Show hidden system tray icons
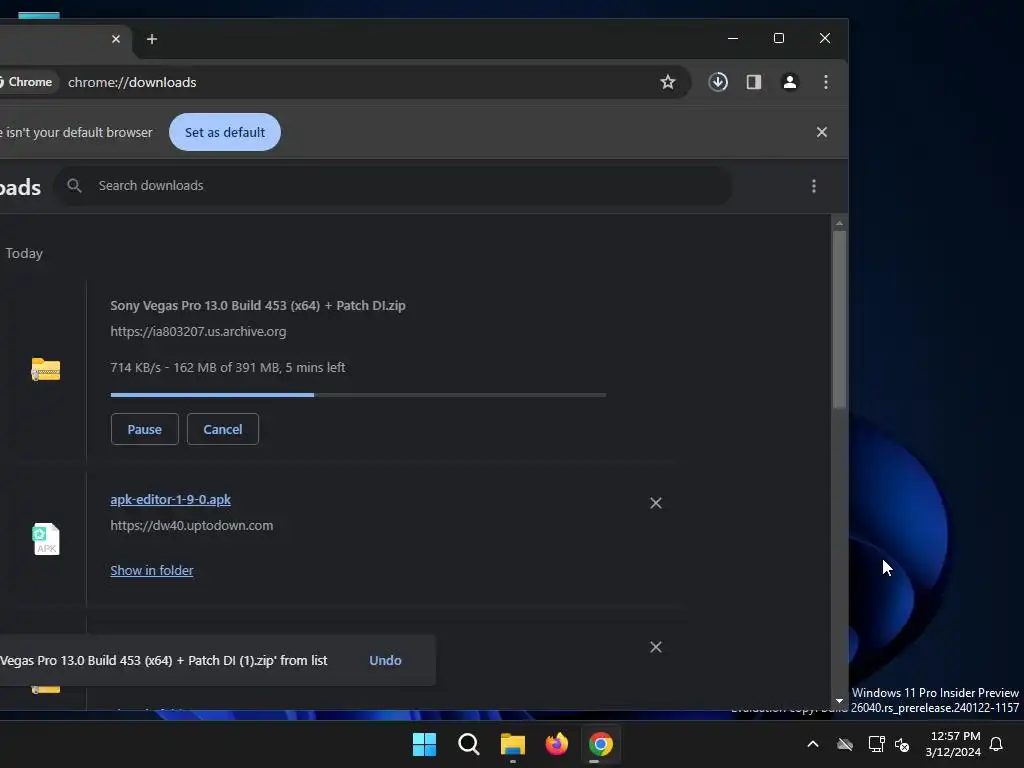The height and width of the screenshot is (768, 1024). click(813, 744)
